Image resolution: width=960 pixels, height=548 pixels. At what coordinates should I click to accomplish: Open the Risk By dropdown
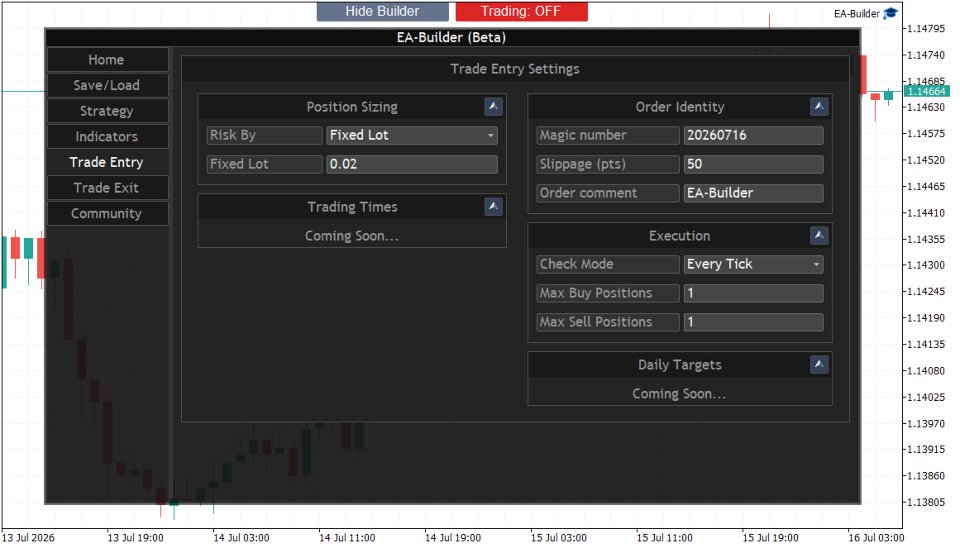(412, 135)
